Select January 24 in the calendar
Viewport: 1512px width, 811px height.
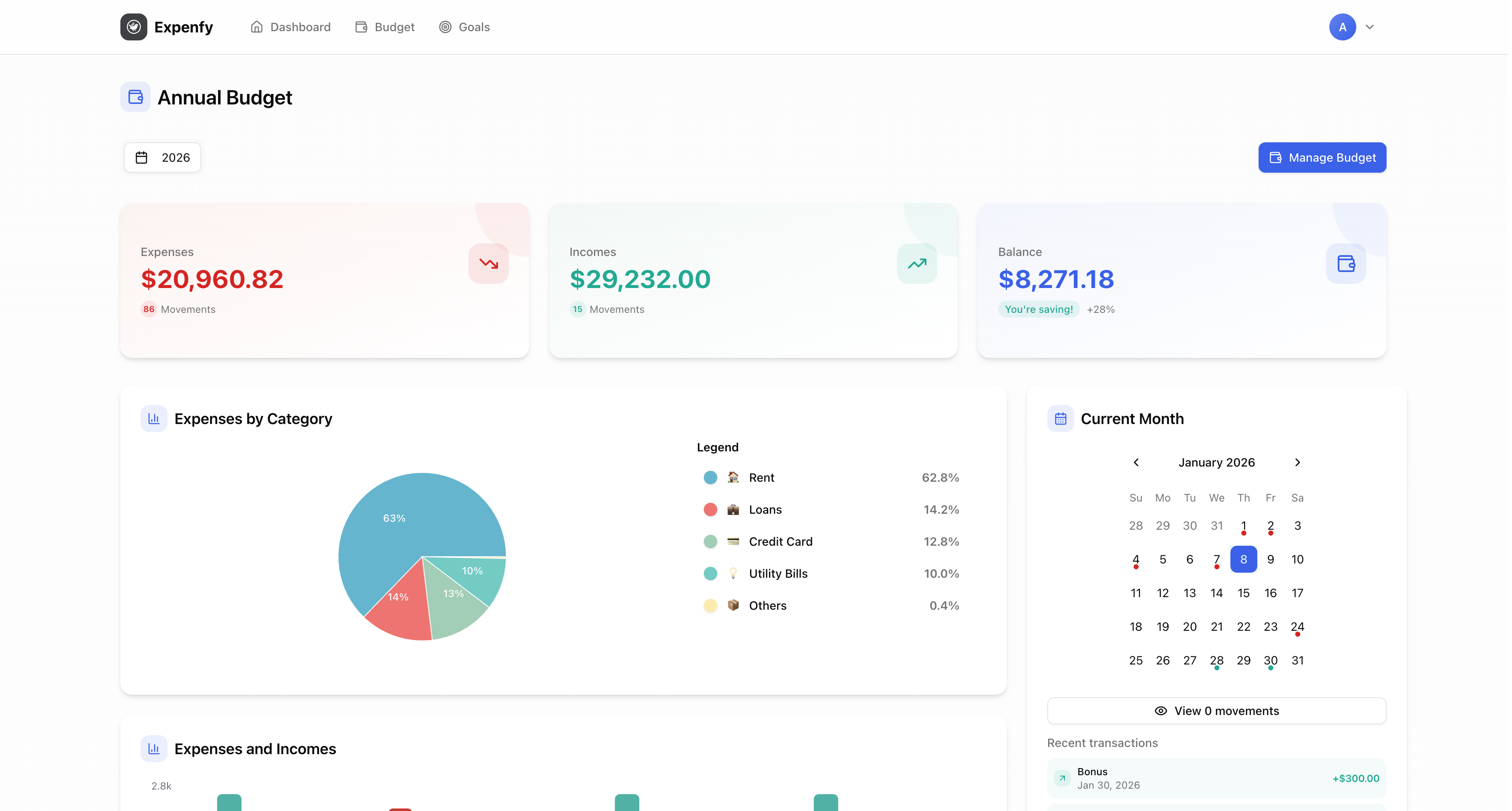pos(1297,627)
